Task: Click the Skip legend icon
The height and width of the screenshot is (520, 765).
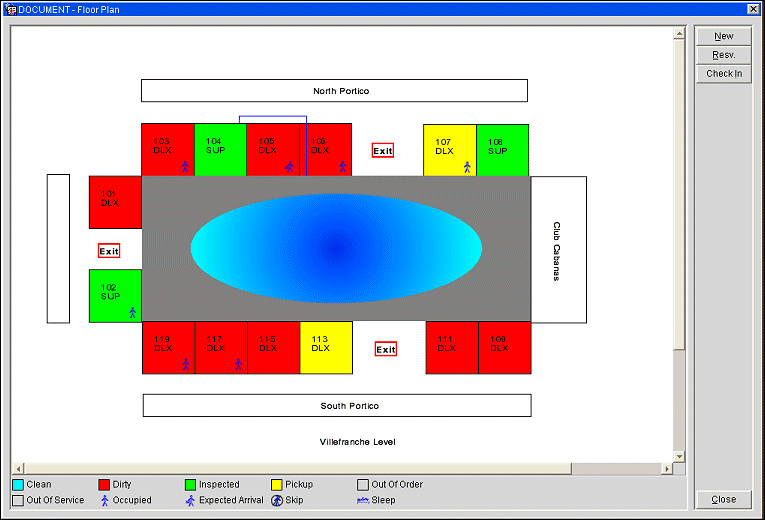Action: 277,500
